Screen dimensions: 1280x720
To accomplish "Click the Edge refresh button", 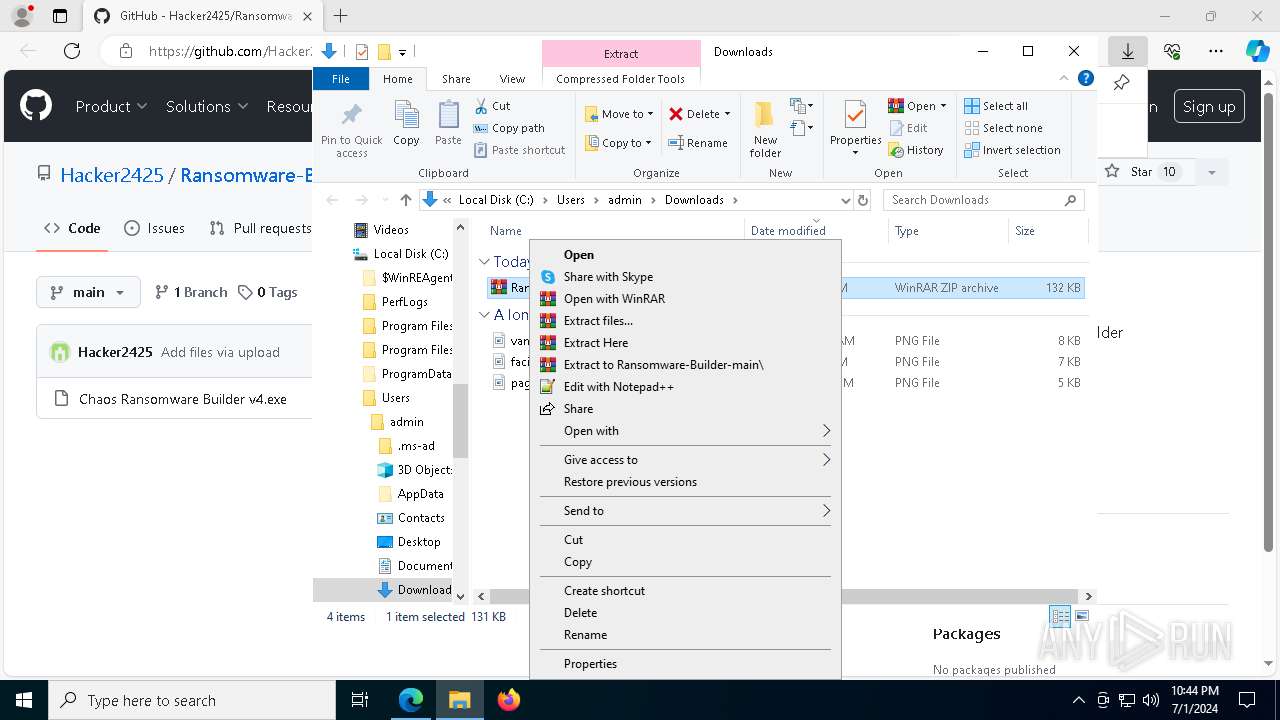I will point(72,51).
